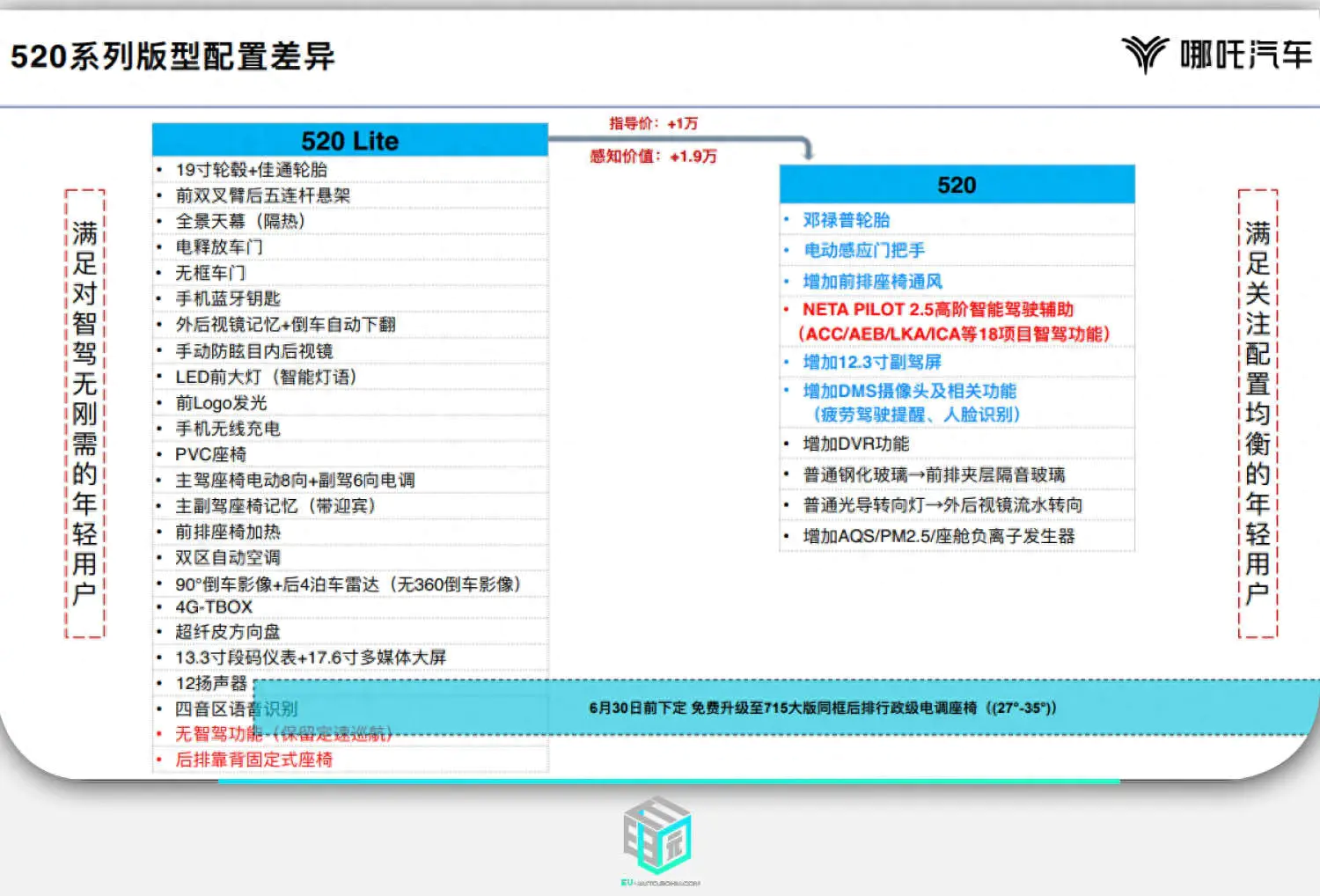
Task: Select the red row '后排靠背固定式座椅'
Action: pyautogui.click(x=350, y=760)
